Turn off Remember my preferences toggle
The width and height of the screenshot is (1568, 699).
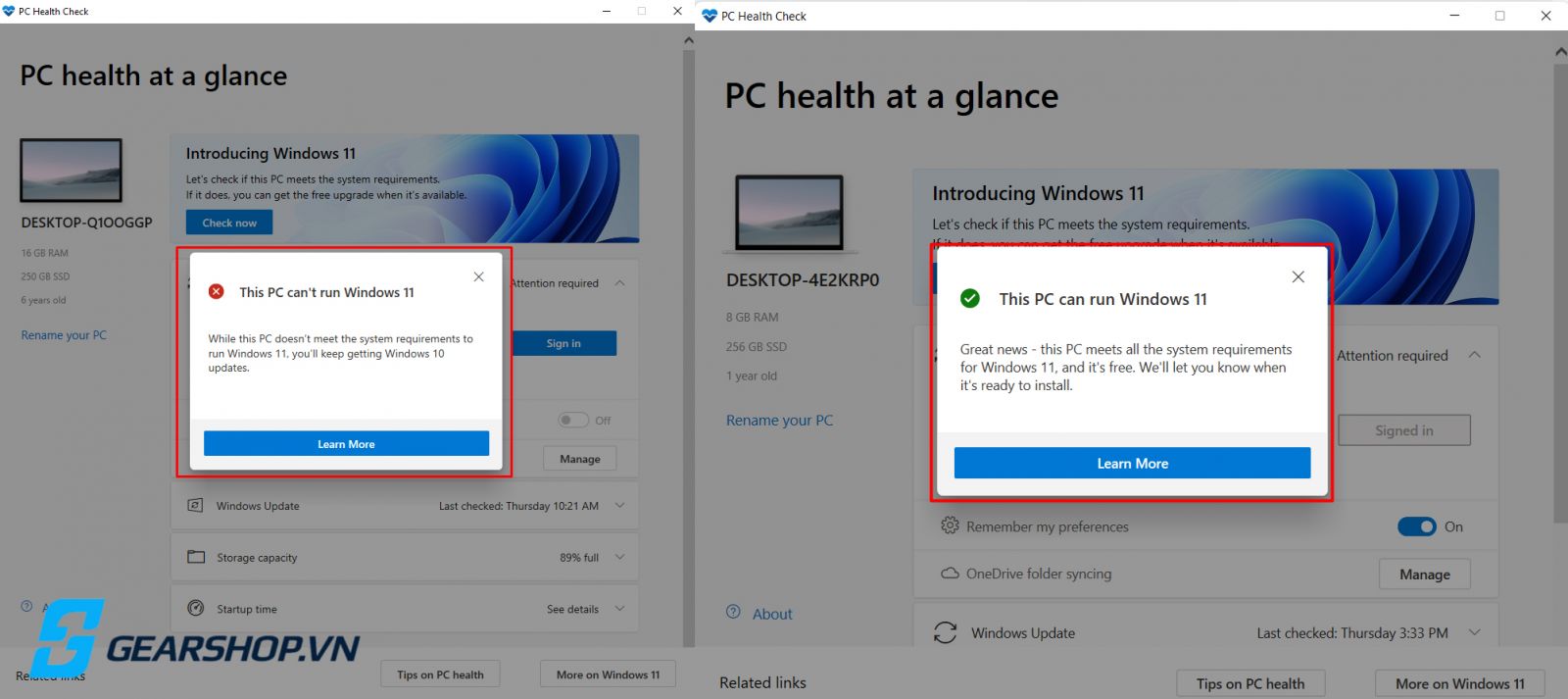(1416, 526)
